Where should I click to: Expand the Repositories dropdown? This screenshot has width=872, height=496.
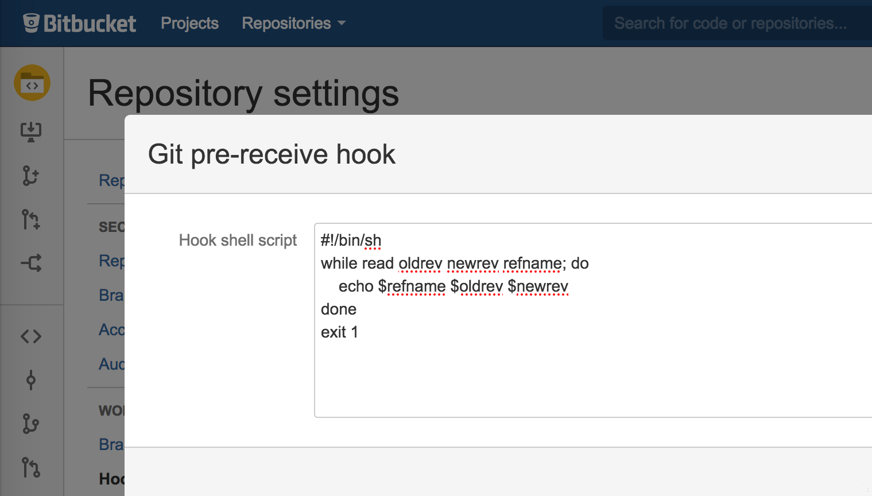[293, 23]
